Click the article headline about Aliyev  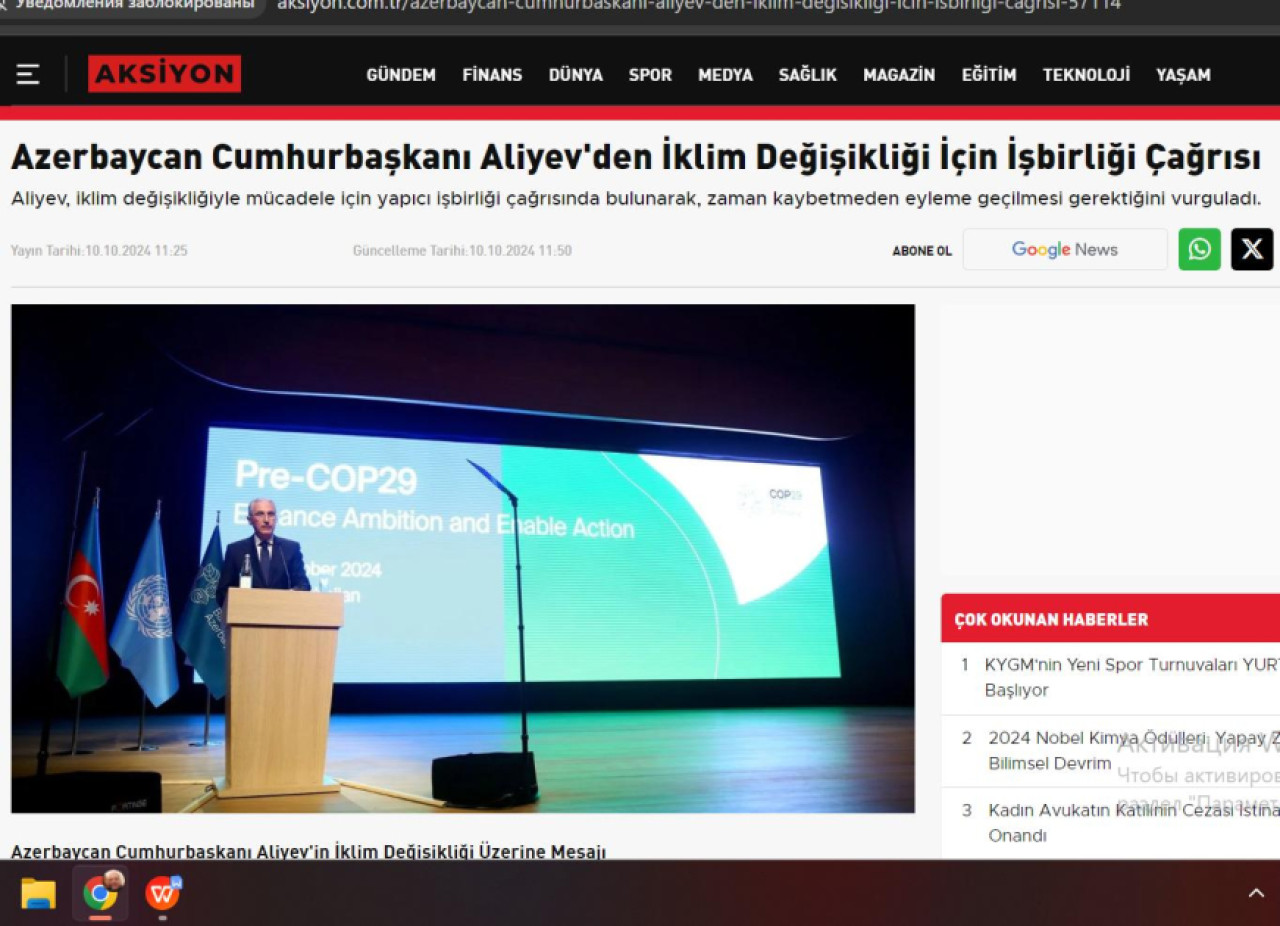coord(636,157)
